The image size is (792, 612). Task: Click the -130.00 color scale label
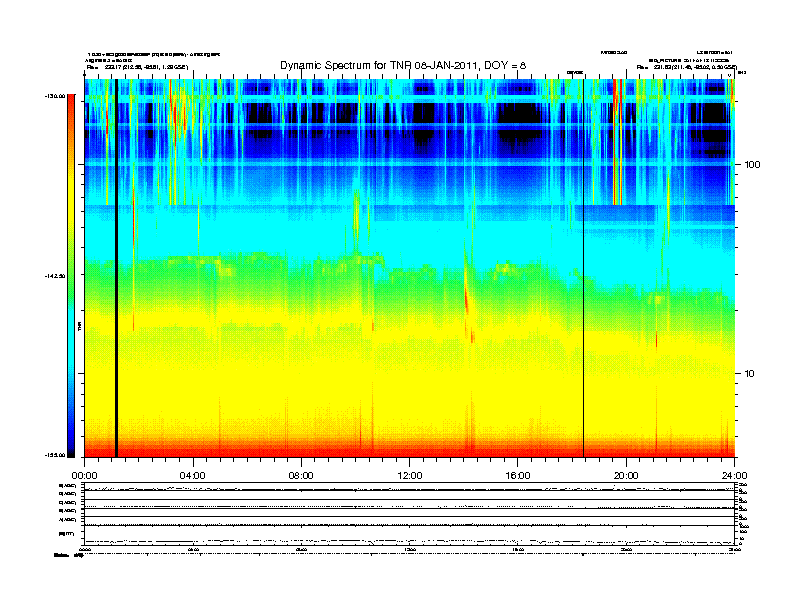point(55,95)
